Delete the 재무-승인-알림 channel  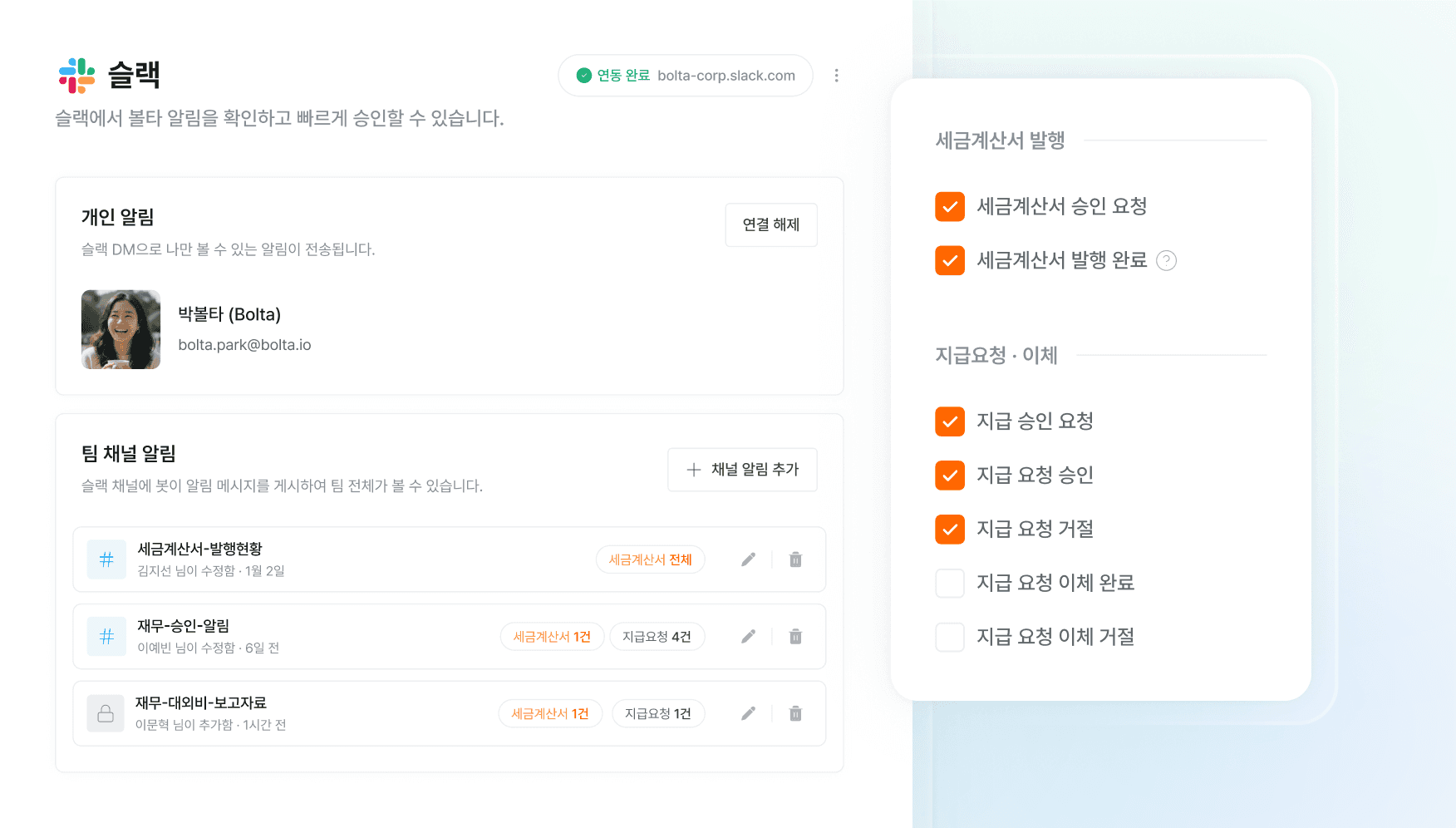(795, 637)
